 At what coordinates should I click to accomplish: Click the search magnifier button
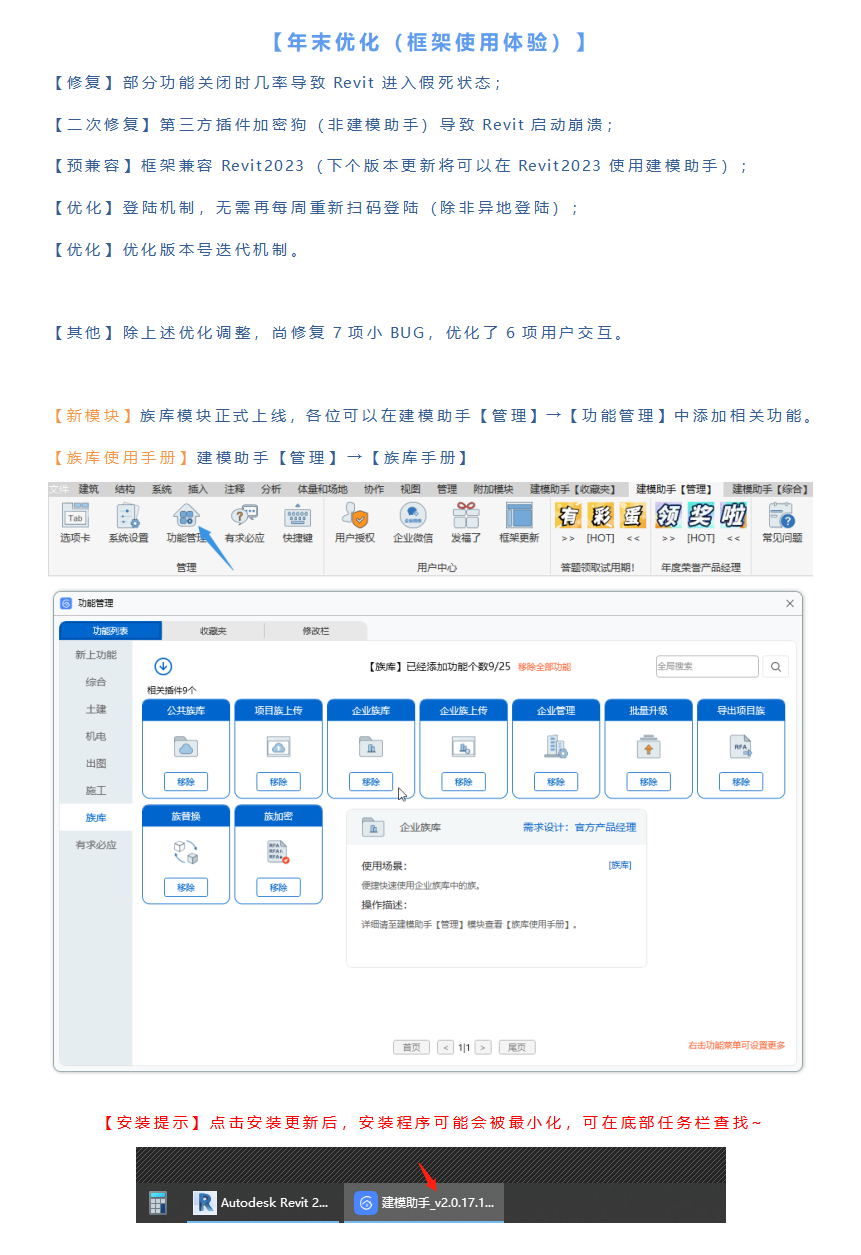pyautogui.click(x=776, y=666)
